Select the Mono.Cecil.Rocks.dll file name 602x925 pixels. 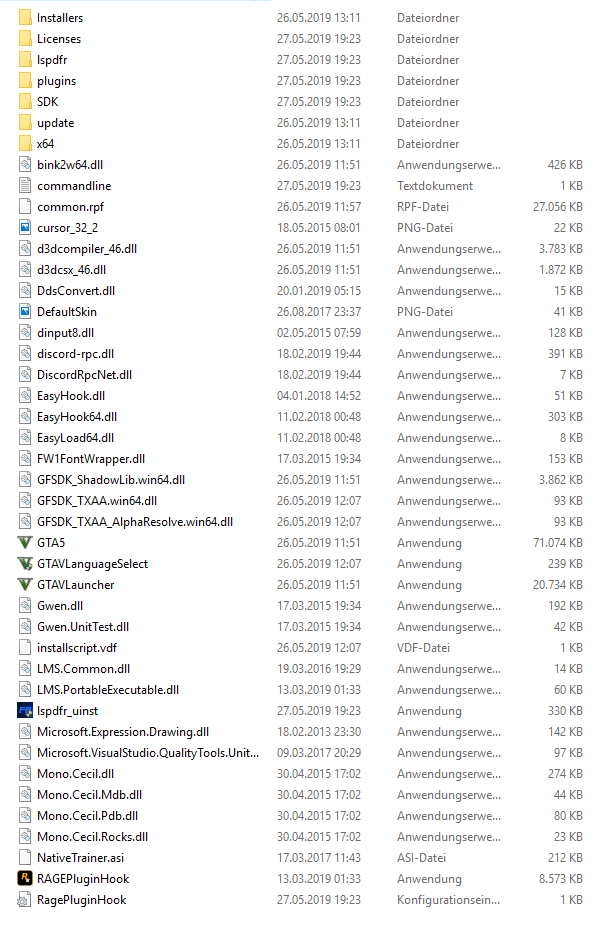(x=92, y=837)
